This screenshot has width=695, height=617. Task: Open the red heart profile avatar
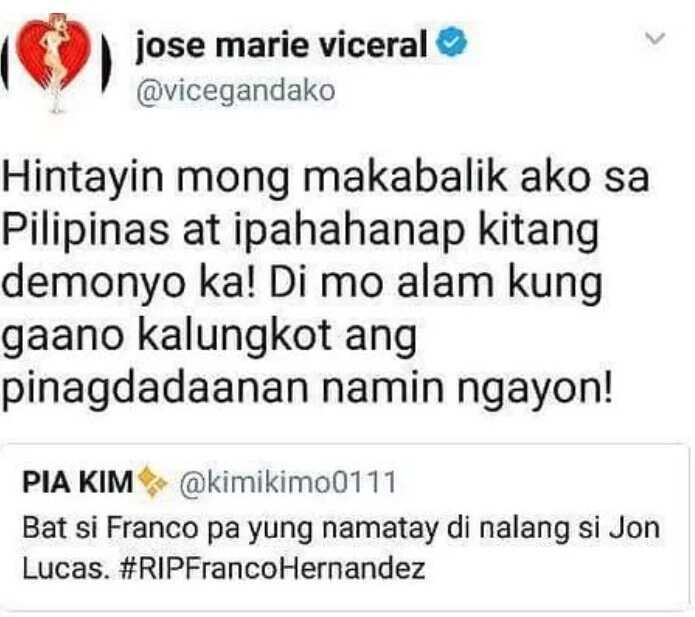coord(55,60)
